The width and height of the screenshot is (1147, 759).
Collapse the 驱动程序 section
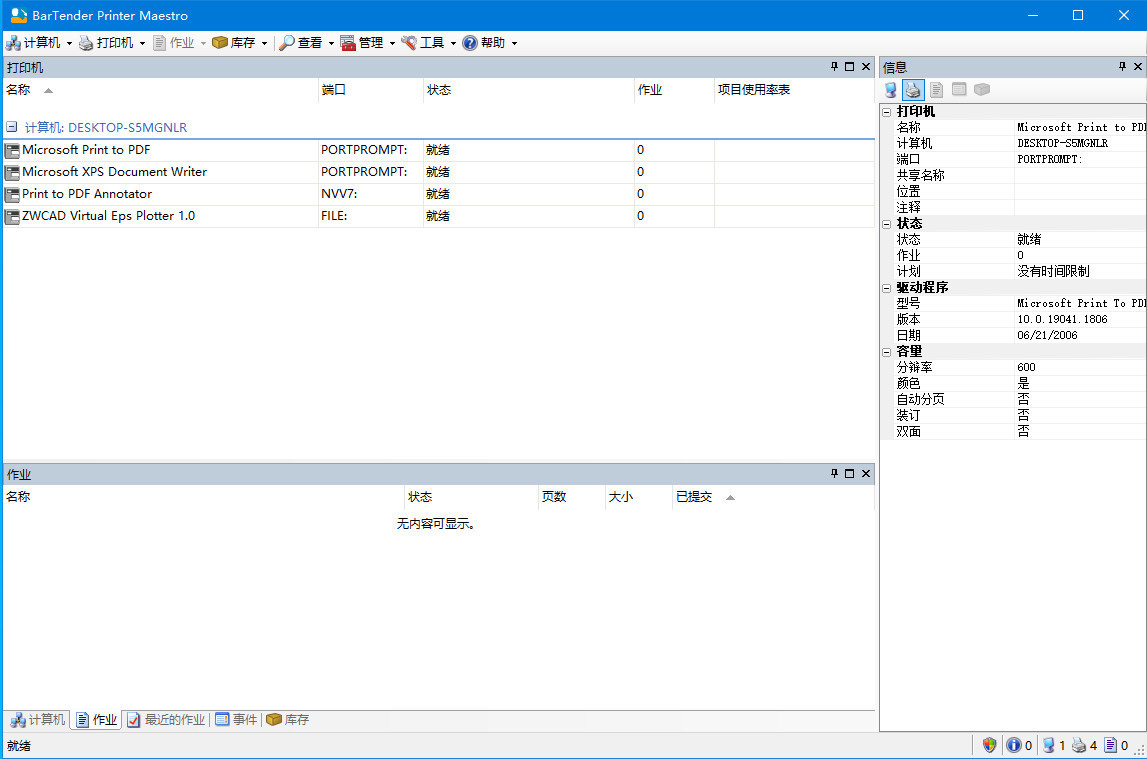click(x=887, y=288)
